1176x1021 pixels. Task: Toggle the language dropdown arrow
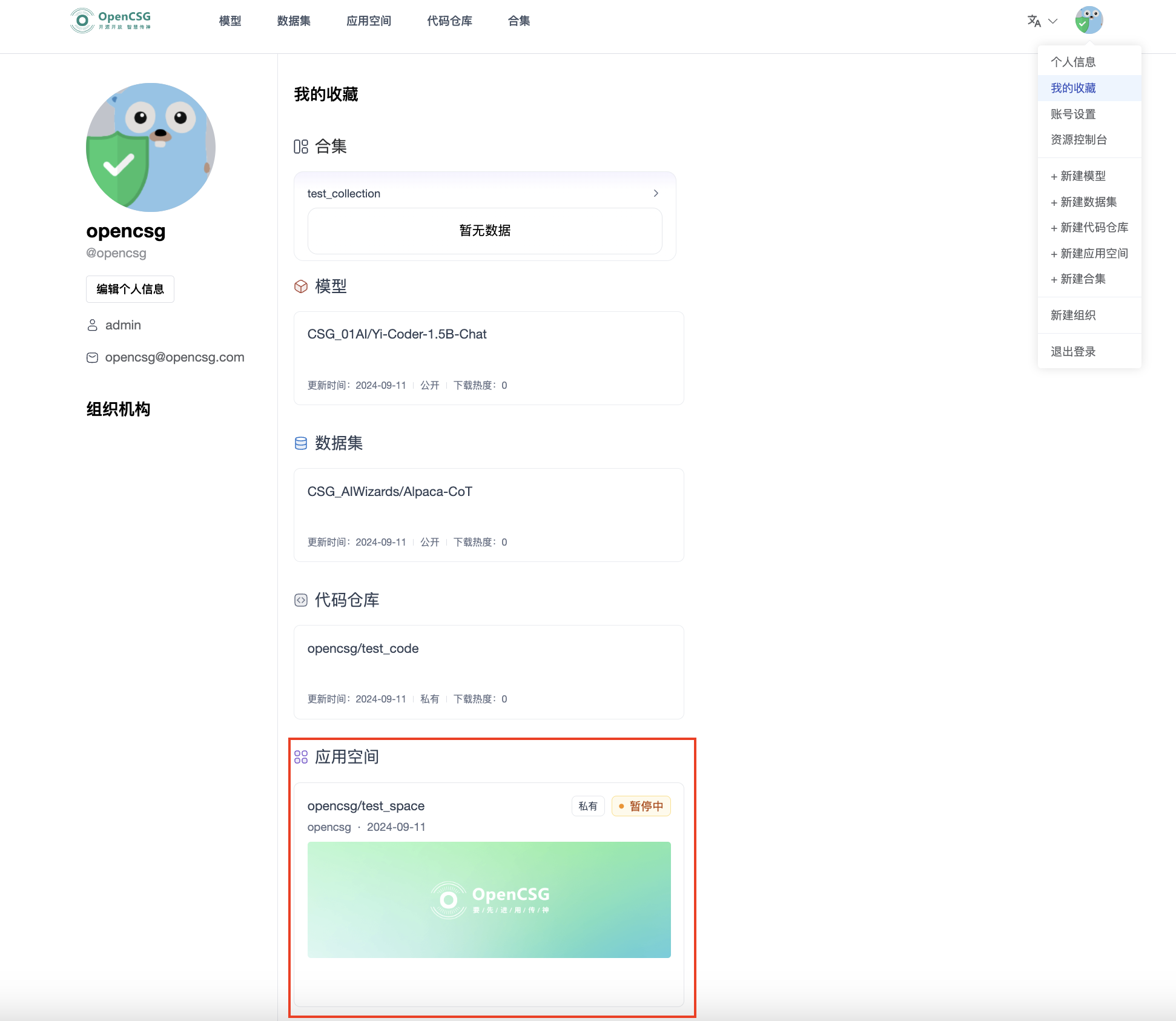point(1053,21)
